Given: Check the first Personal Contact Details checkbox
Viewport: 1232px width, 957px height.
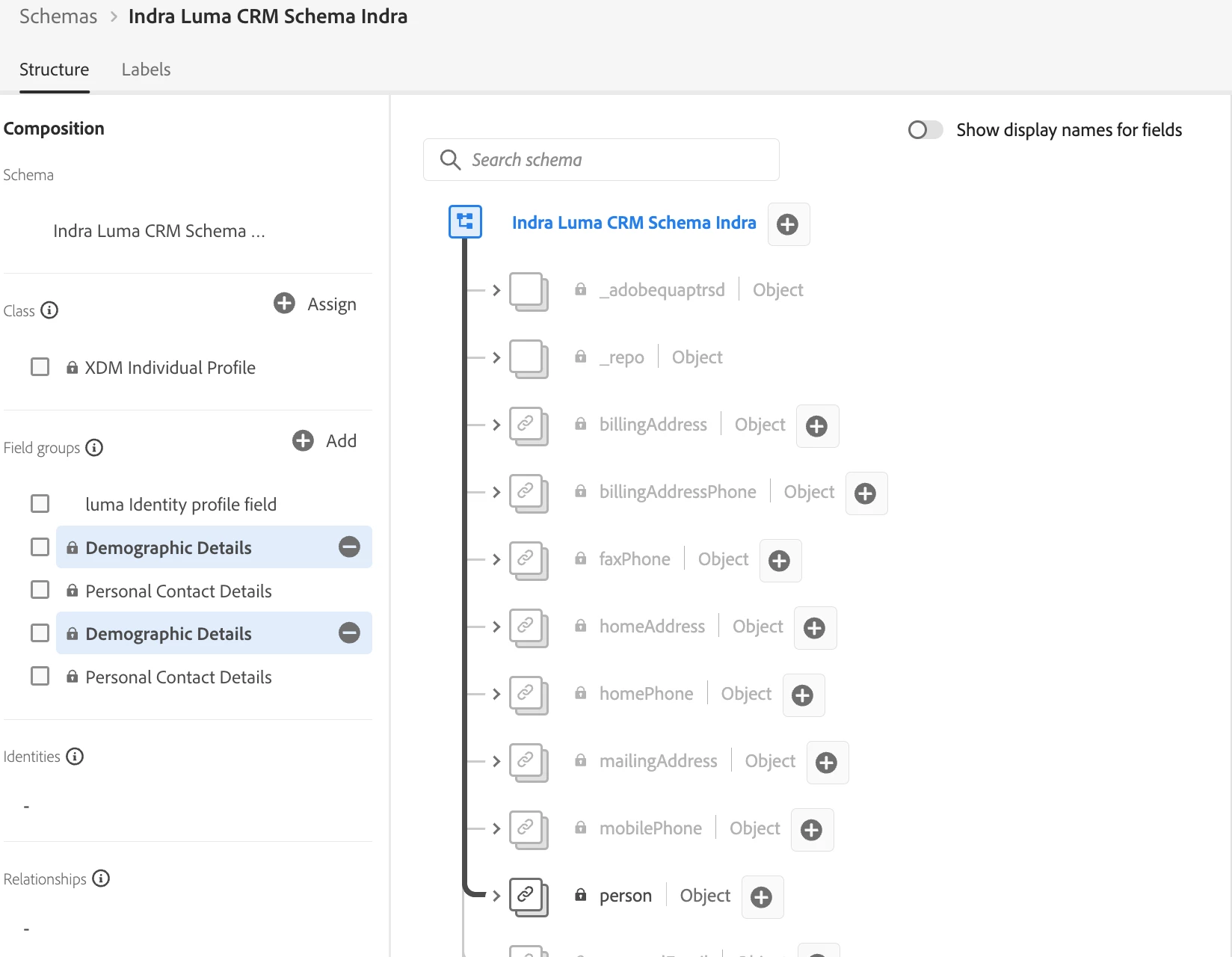Looking at the screenshot, I should click(40, 590).
